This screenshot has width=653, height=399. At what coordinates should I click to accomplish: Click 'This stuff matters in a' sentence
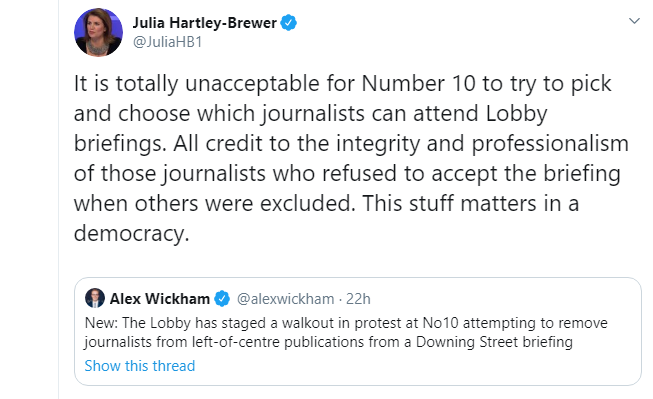click(x=471, y=203)
